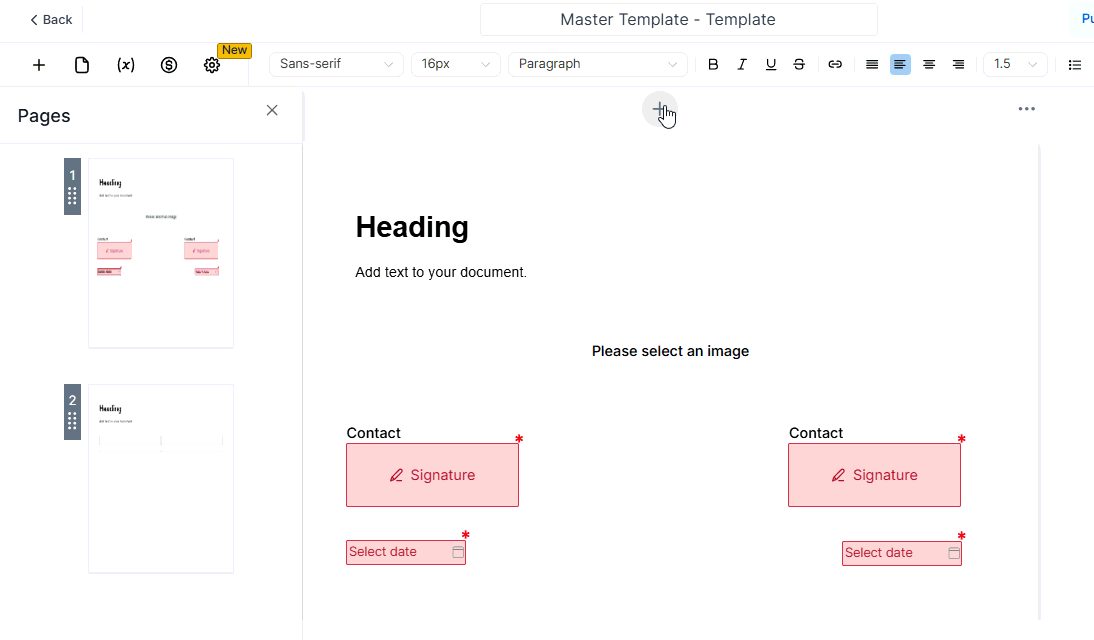Toggle italic formatting
1094x640 pixels.
[x=742, y=64]
